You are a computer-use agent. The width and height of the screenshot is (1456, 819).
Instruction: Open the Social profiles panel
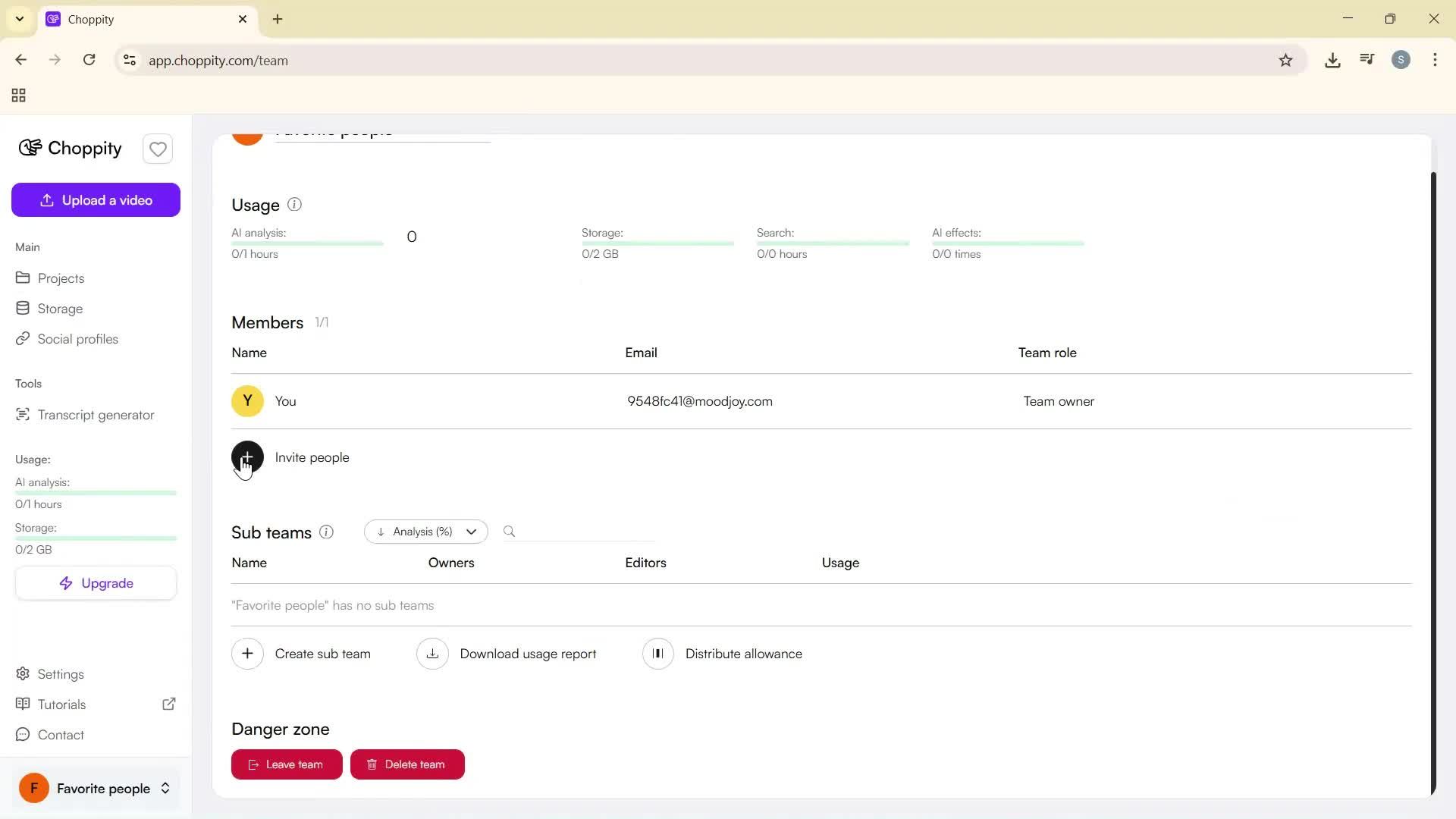click(x=77, y=339)
